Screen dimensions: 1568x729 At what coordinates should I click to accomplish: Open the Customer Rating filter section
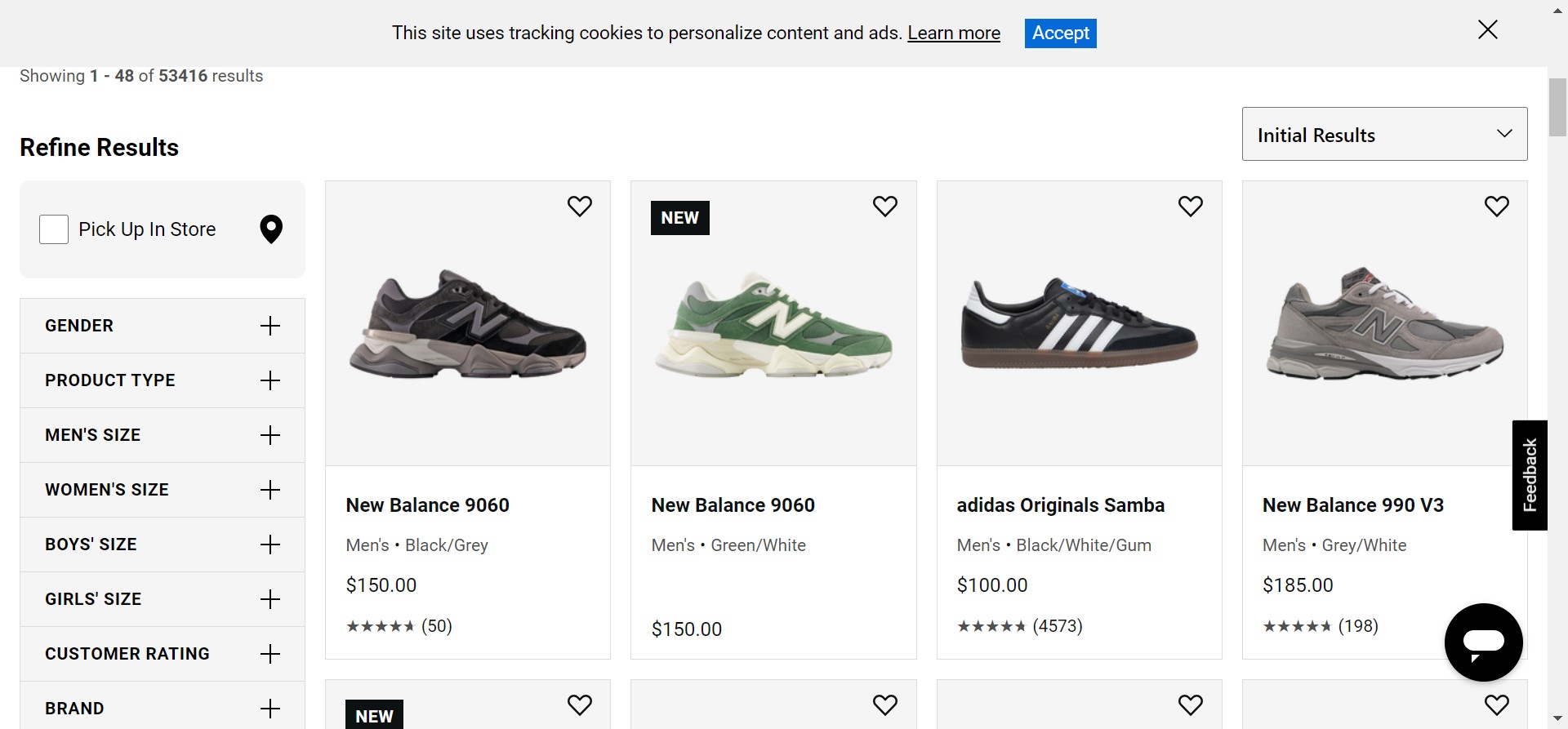click(x=269, y=654)
